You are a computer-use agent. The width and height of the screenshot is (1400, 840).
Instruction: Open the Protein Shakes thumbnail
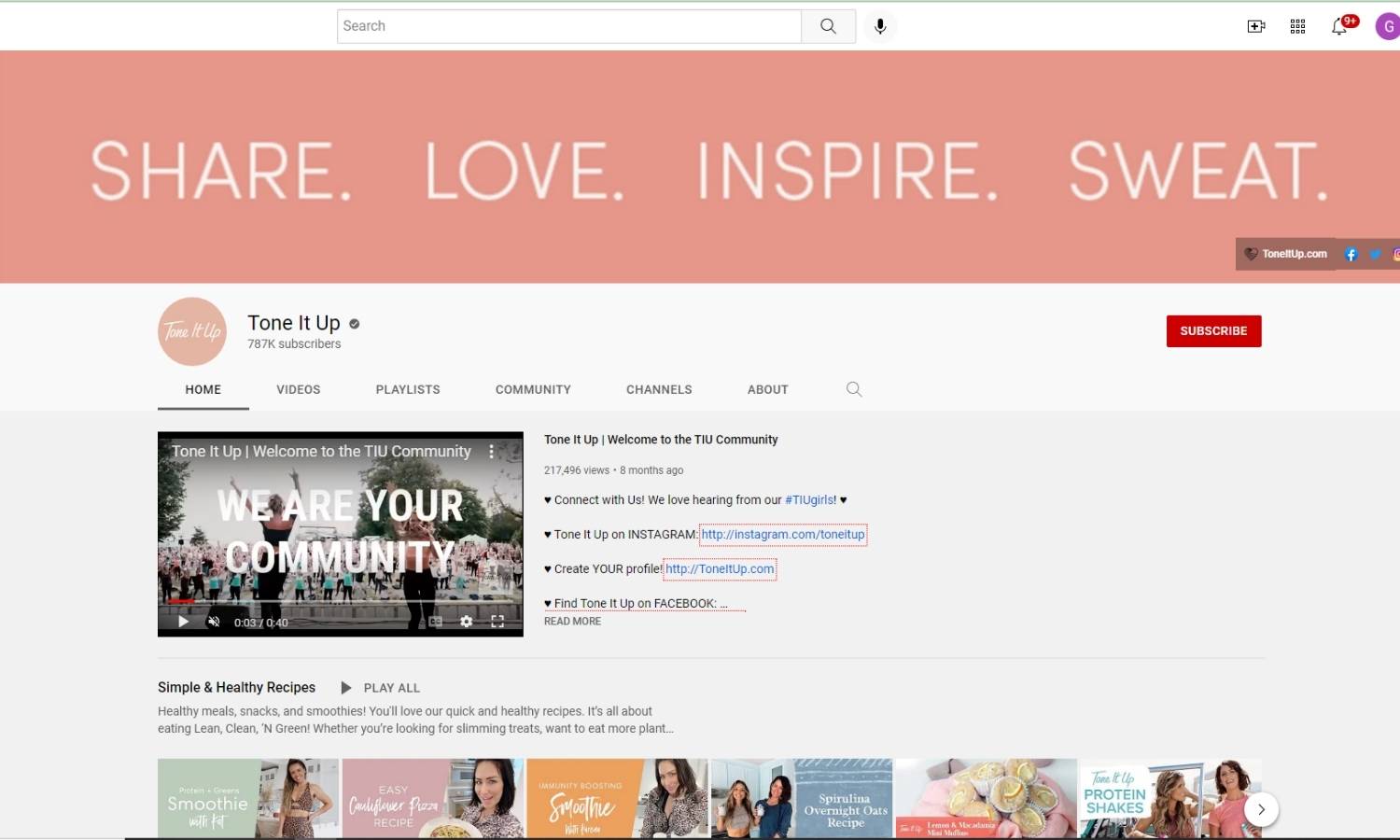(x=1170, y=798)
